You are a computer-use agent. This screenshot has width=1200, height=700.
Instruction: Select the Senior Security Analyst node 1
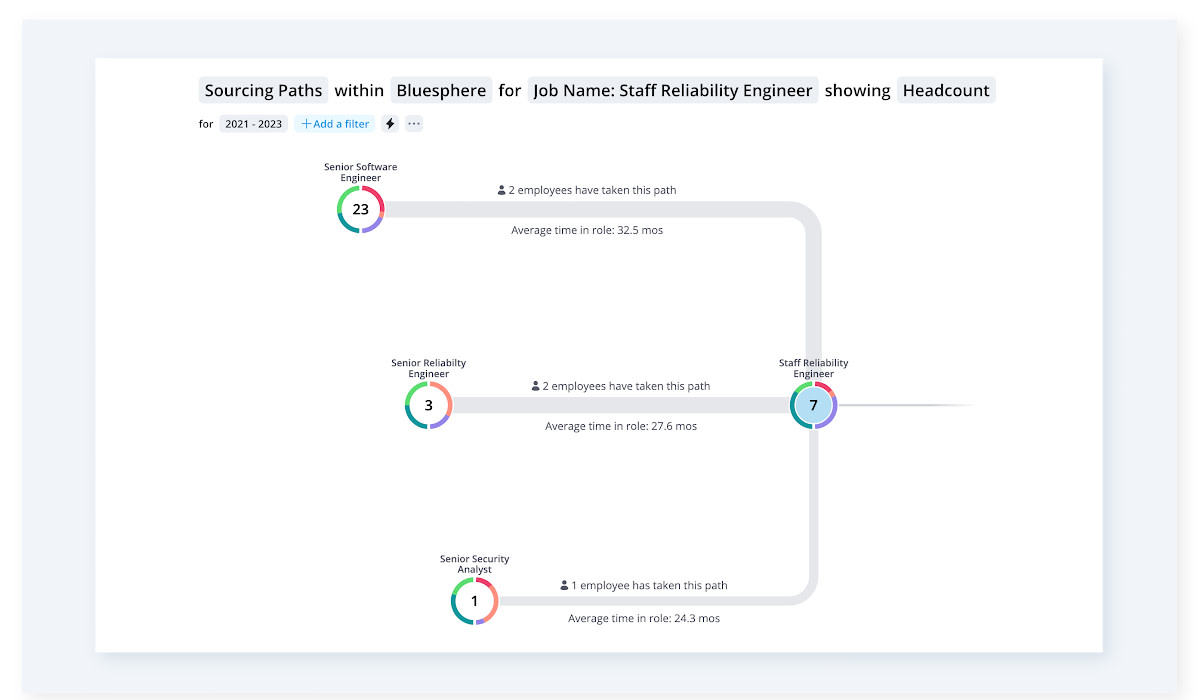(x=475, y=601)
